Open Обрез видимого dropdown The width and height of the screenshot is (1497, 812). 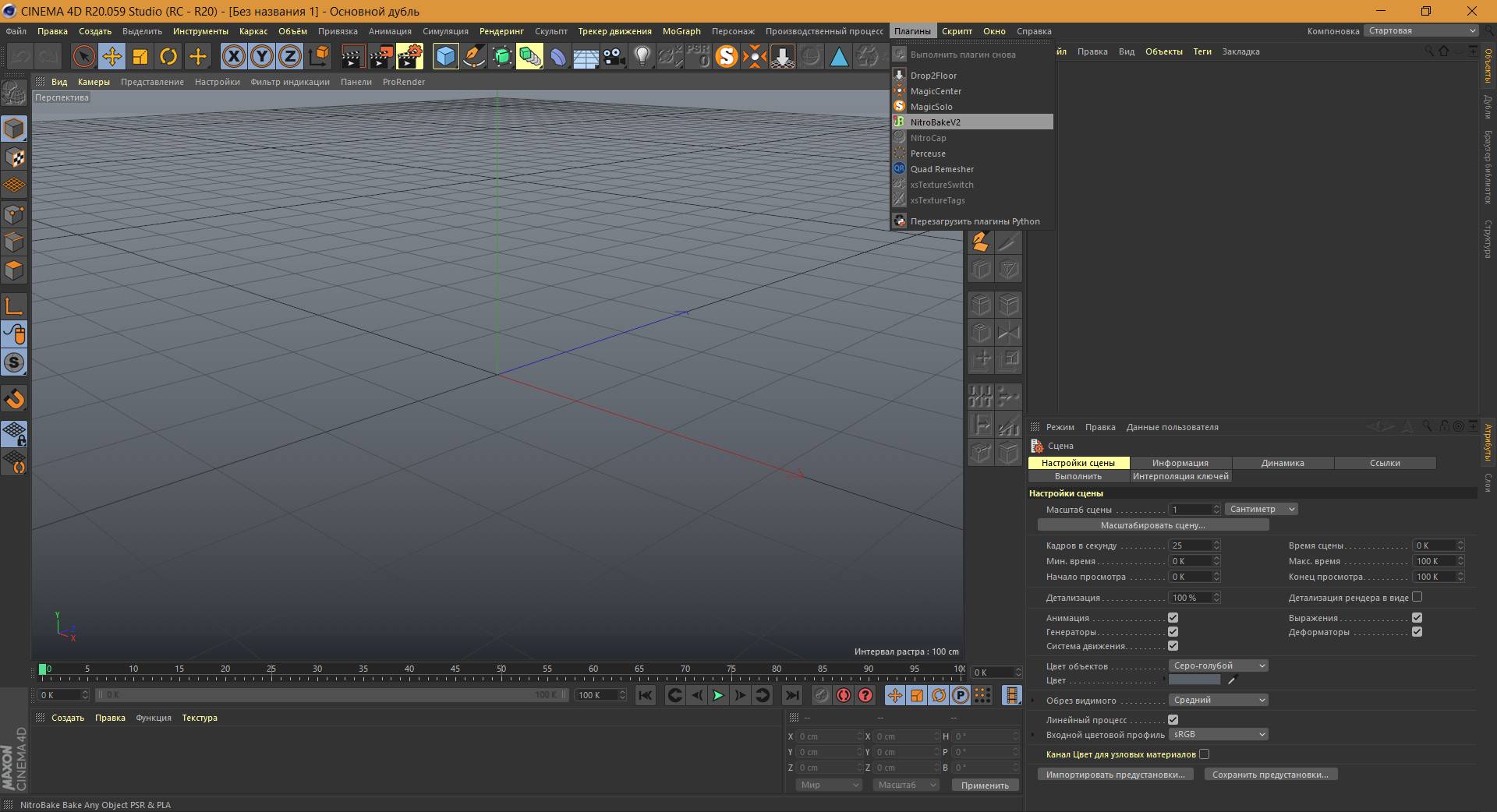[x=1218, y=700]
